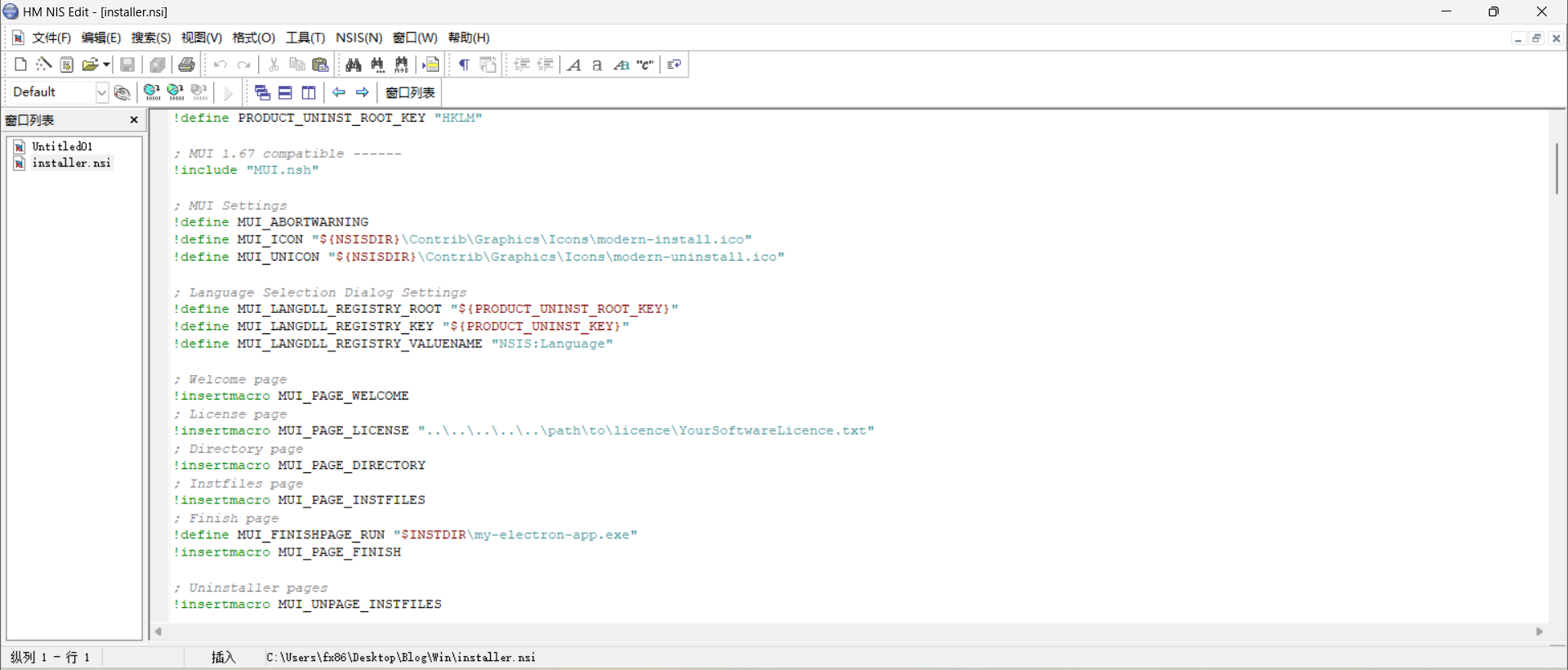Open compiler configuration settings icon

[122, 92]
